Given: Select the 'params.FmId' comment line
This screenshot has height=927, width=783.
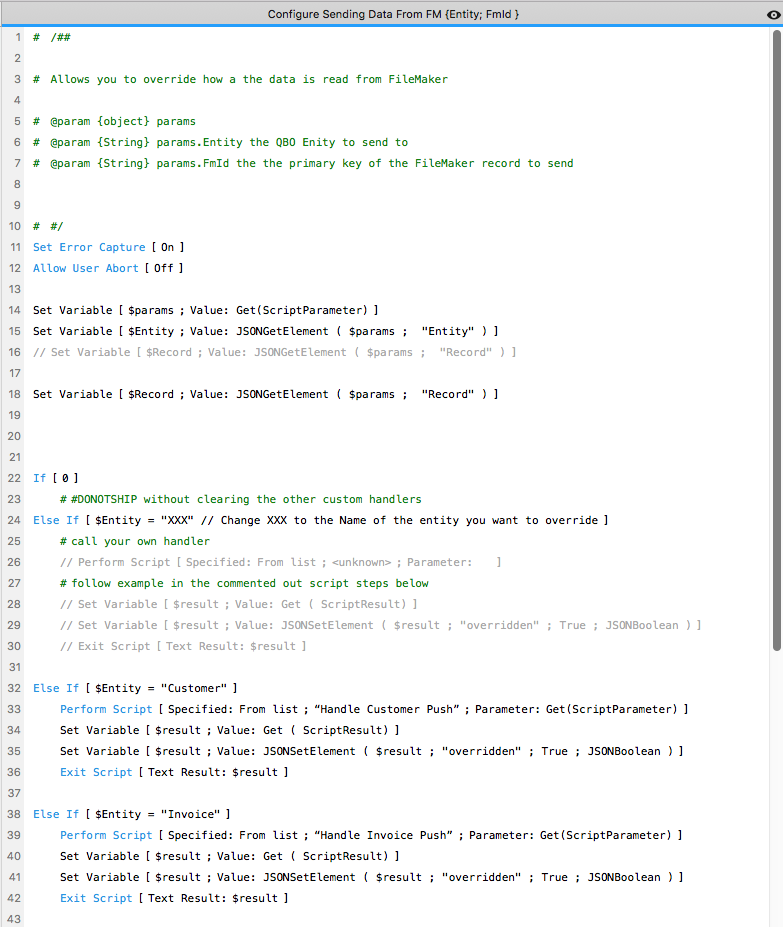Looking at the screenshot, I should pyautogui.click(x=303, y=163).
